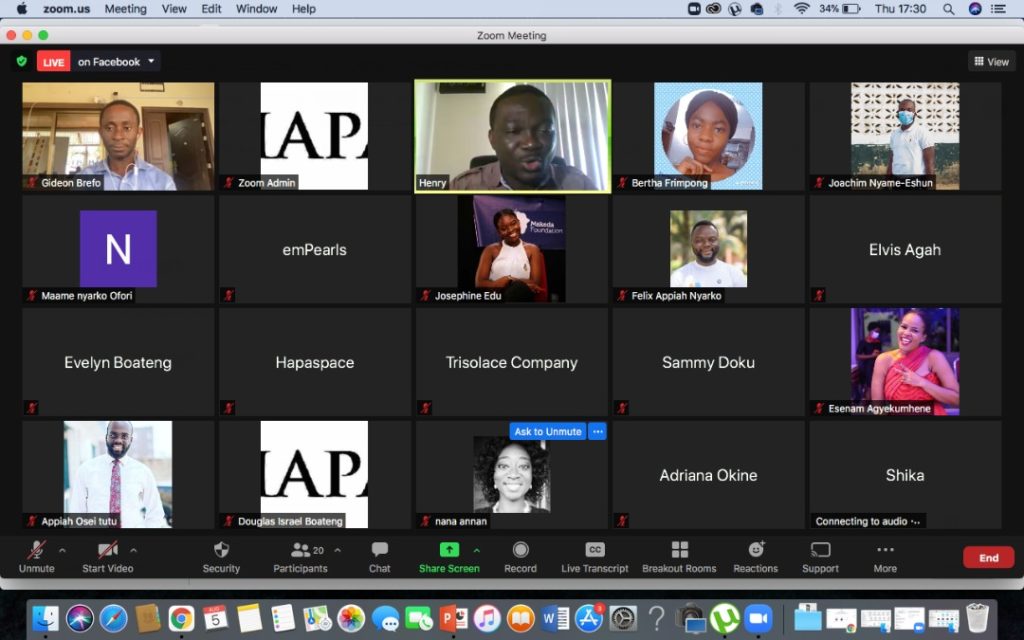
Task: Click the Support icon in the toolbar
Action: click(x=820, y=550)
